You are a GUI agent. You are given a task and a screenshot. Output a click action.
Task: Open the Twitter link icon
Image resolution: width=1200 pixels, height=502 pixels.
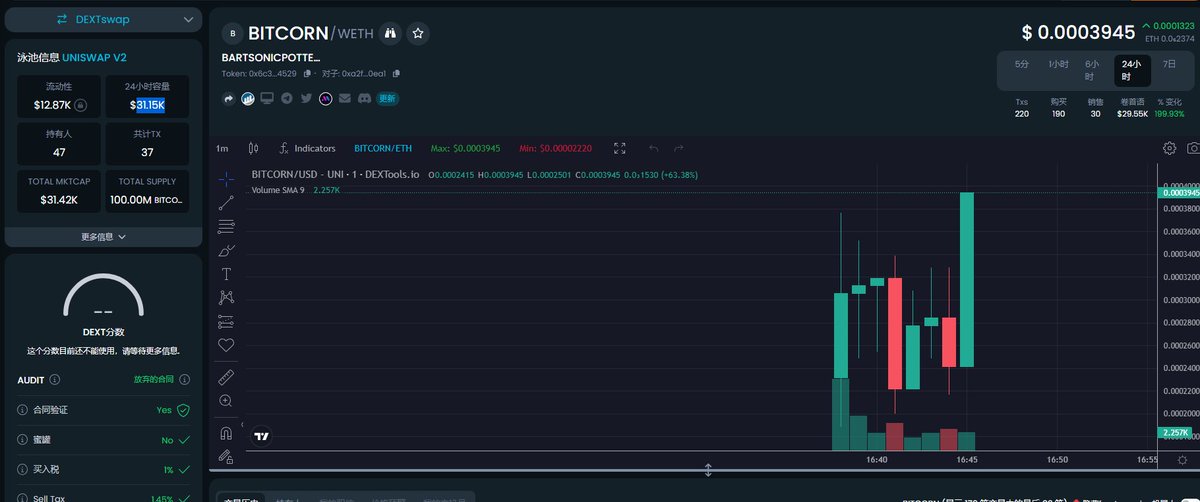pos(306,98)
